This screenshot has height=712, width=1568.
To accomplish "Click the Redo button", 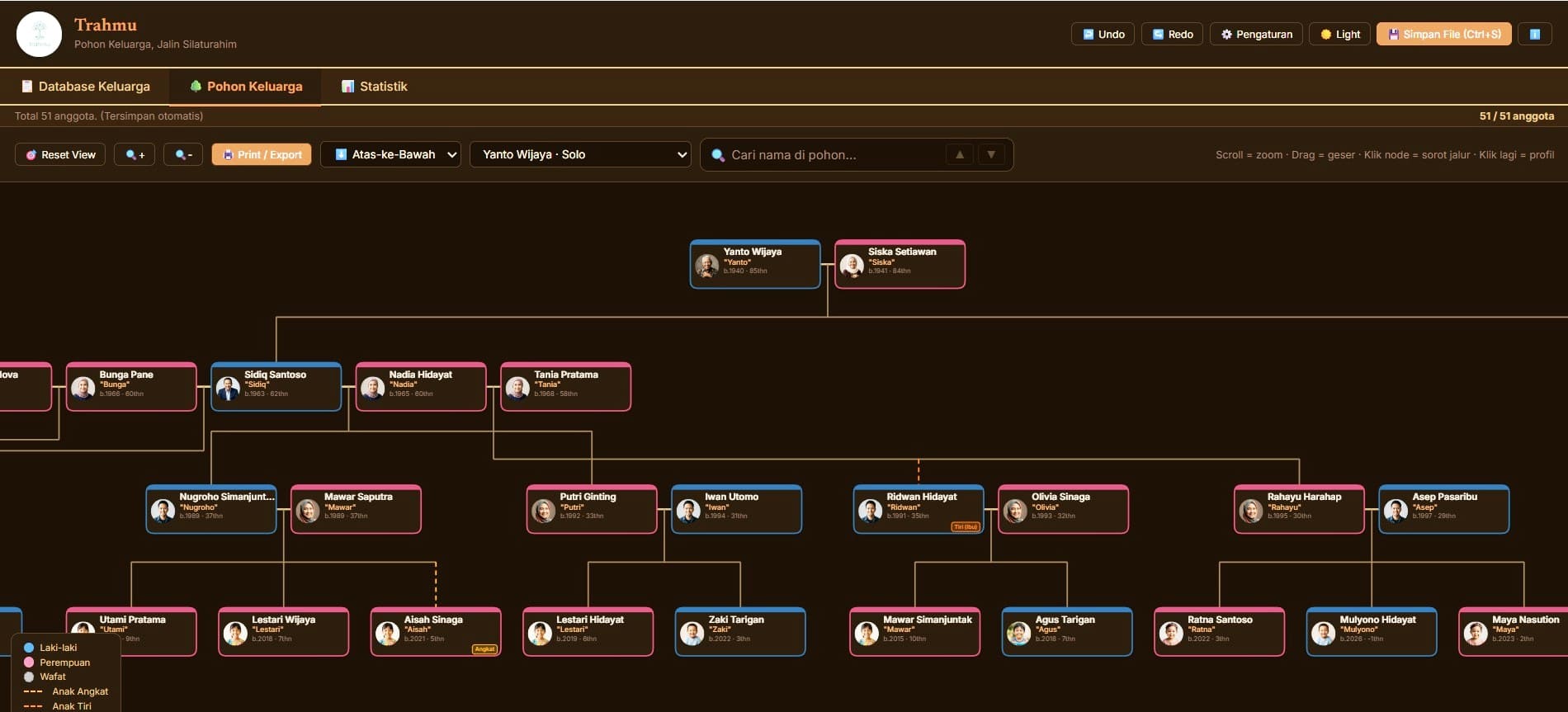I will click(x=1172, y=34).
